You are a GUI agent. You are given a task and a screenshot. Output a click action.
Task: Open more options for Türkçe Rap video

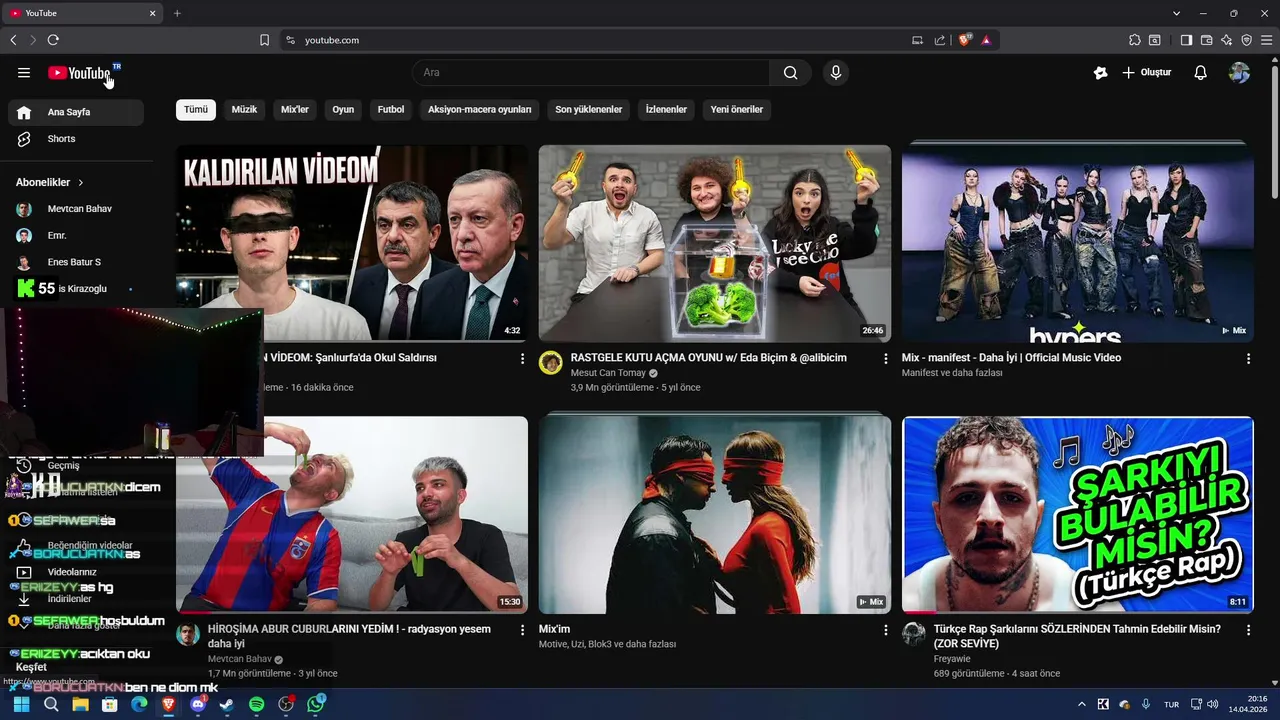[1248, 630]
